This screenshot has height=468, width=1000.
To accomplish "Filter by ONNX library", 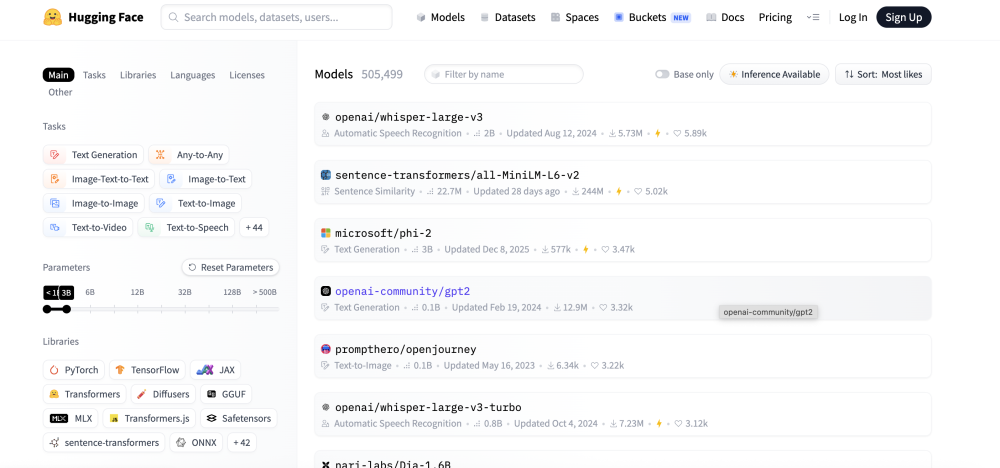I will 196,442.
